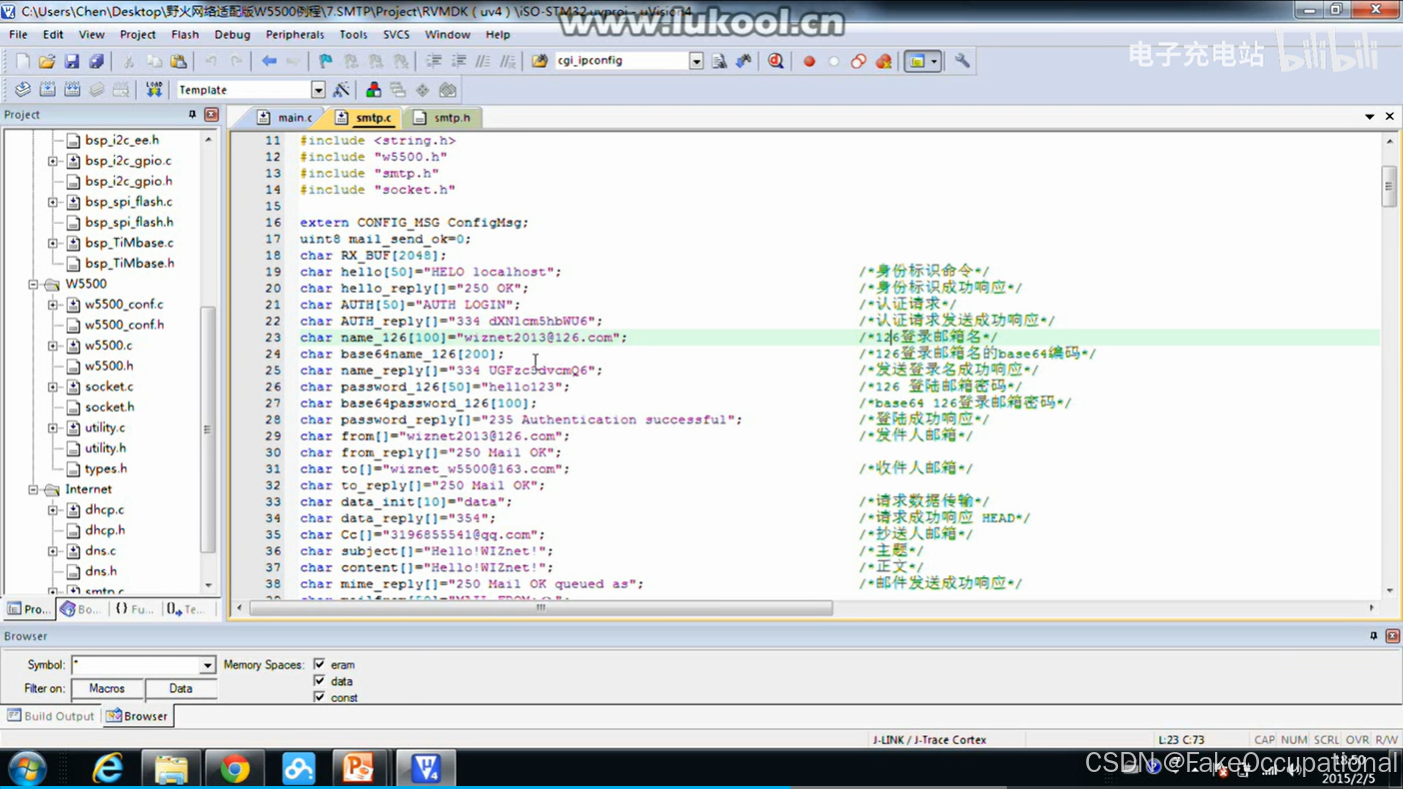Select w5500.h in project tree
1403x789 pixels.
point(109,366)
